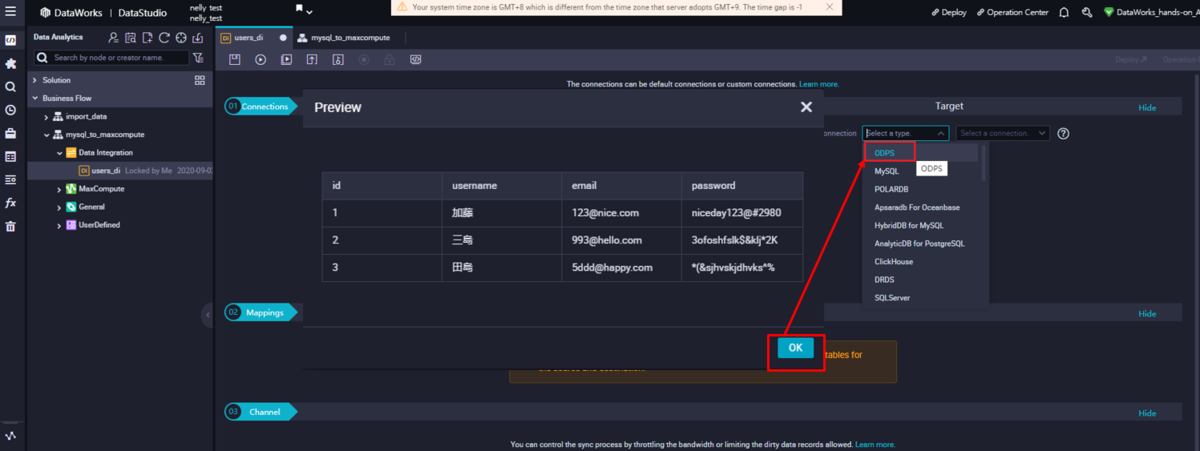The height and width of the screenshot is (451, 1200).
Task: Open Deploy link in top bar
Action: coord(948,13)
